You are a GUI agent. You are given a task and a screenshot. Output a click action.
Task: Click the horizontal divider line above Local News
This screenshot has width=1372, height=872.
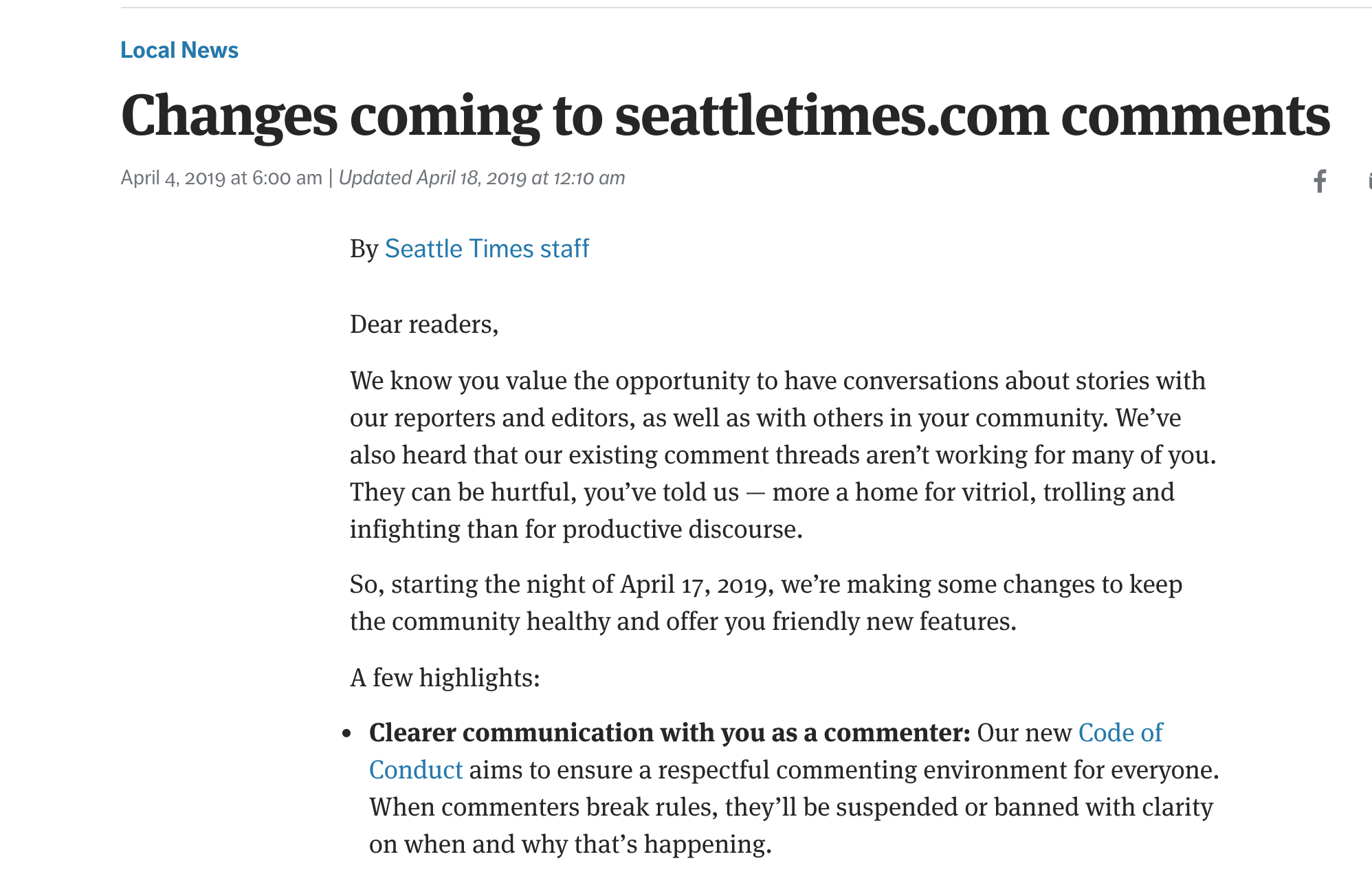tap(746, 8)
